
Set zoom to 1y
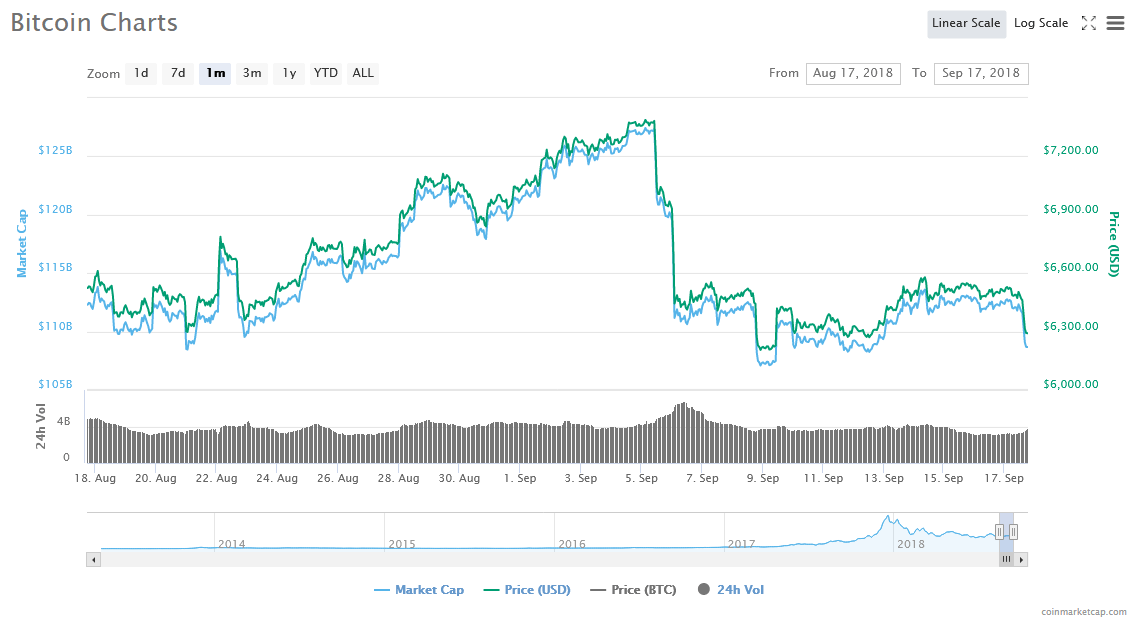coord(289,73)
